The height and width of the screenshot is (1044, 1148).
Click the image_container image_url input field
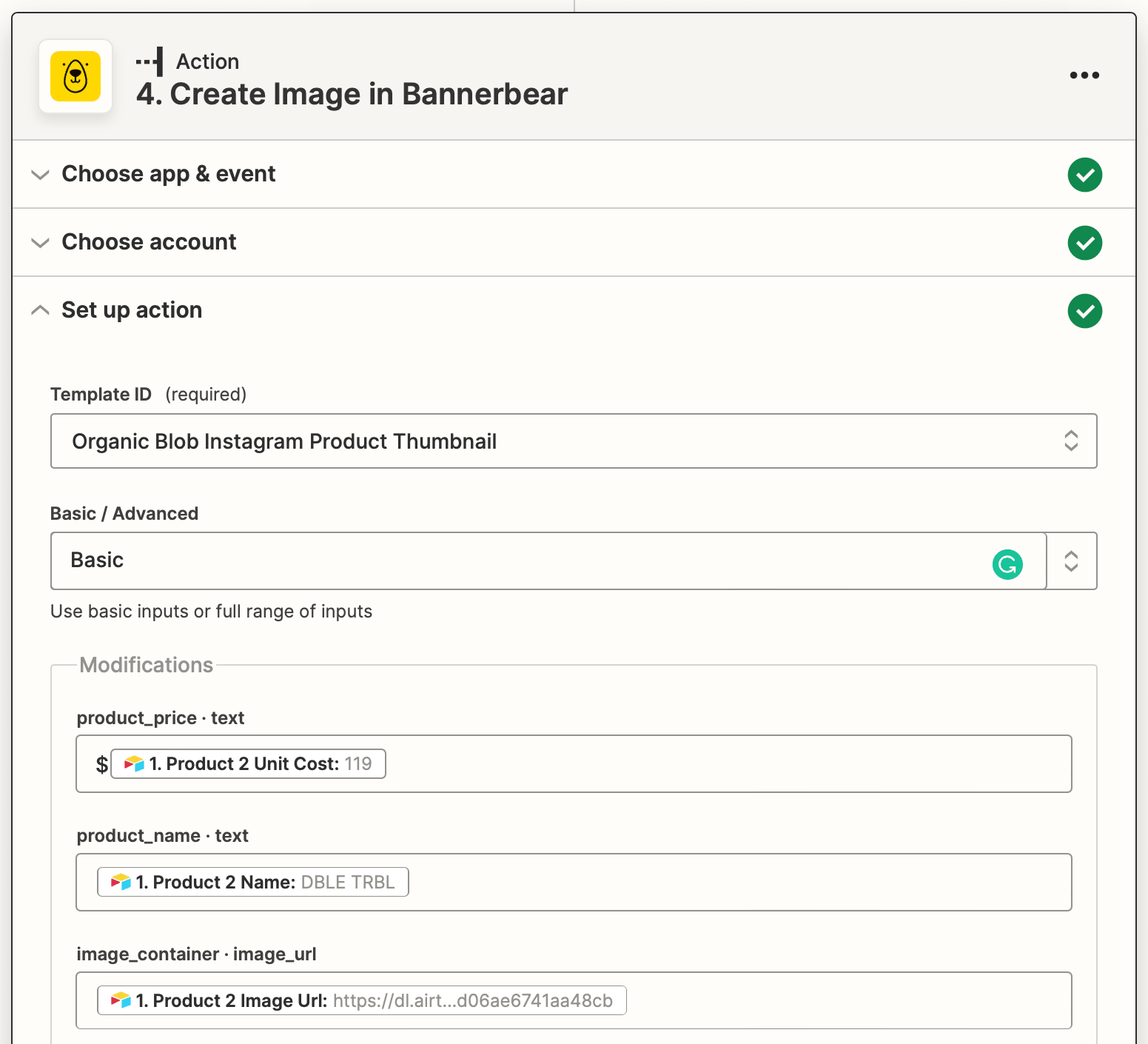click(574, 1000)
